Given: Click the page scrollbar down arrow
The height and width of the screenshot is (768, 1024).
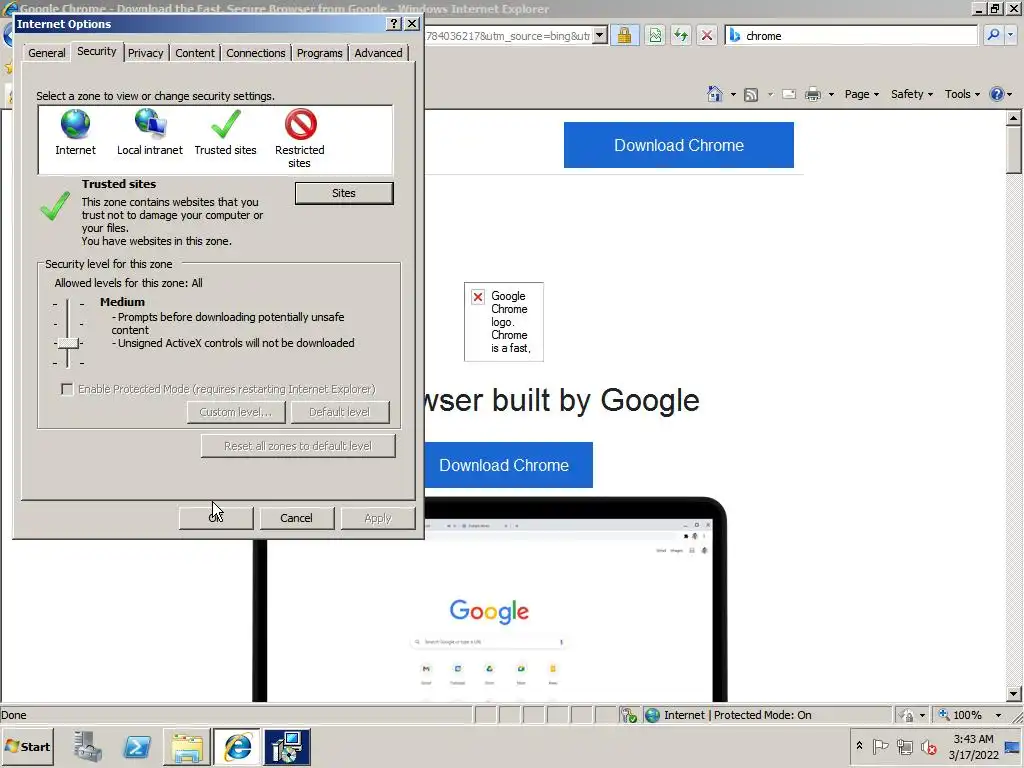Looking at the screenshot, I should (1014, 694).
